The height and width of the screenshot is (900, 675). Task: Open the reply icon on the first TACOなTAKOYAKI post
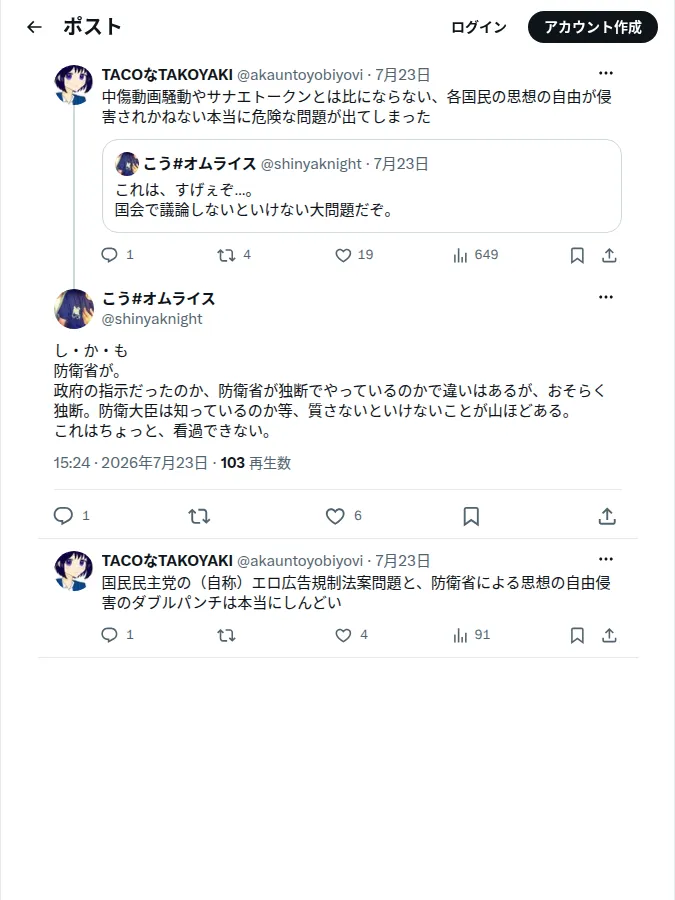click(109, 255)
